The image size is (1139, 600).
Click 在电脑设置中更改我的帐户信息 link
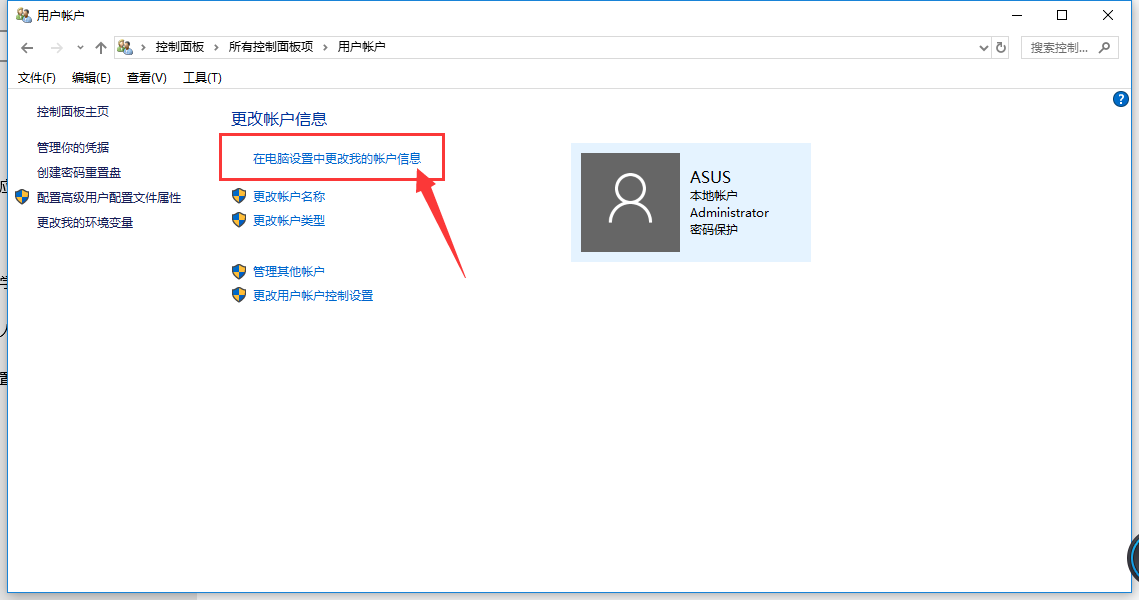point(337,158)
